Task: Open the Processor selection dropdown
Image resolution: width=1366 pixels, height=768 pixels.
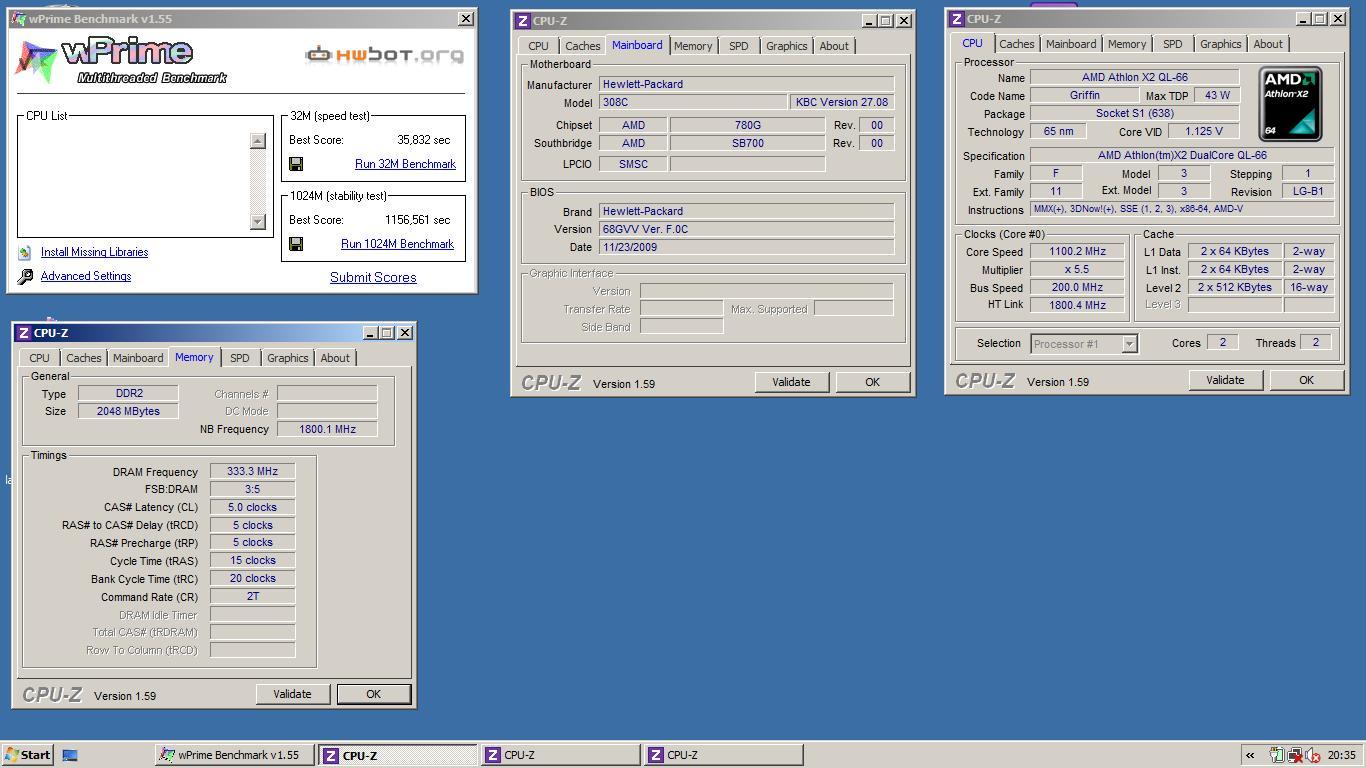Action: 1129,344
